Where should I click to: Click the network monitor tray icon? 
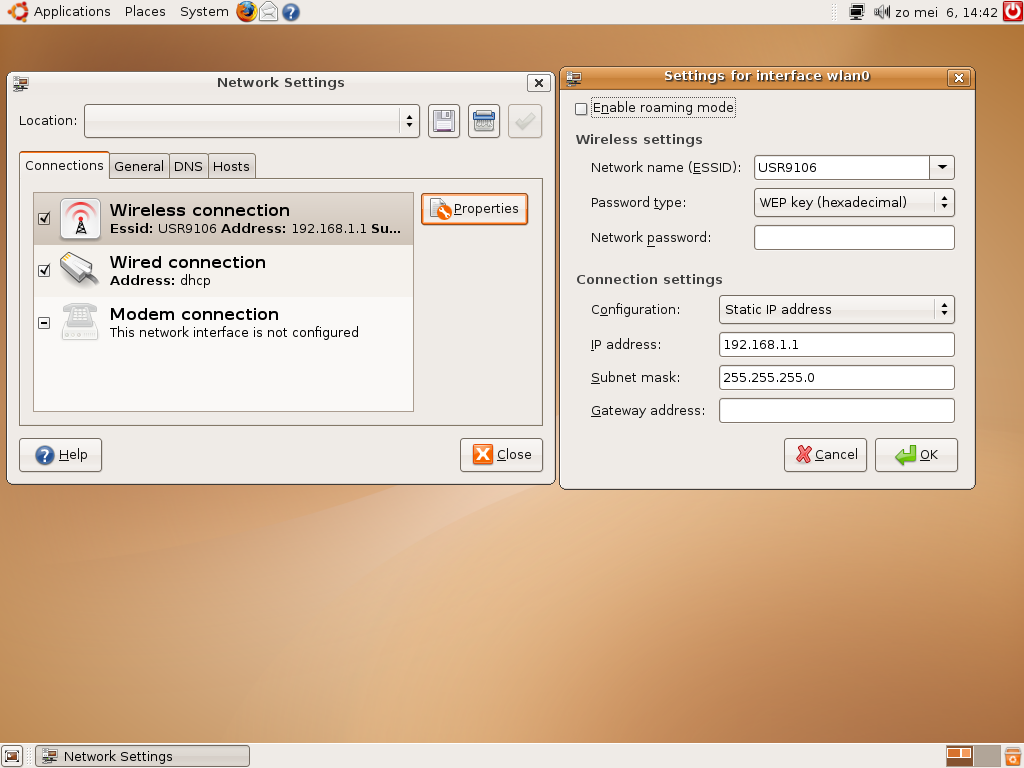click(x=857, y=12)
